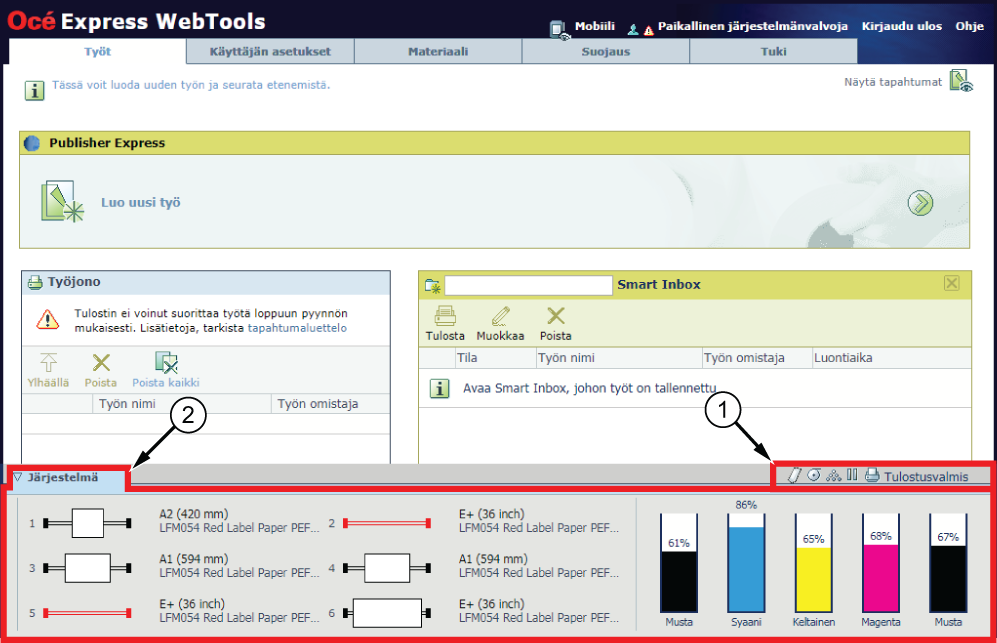This screenshot has width=997, height=643.
Task: Click the Keltainen ink level bar
Action: 813,563
